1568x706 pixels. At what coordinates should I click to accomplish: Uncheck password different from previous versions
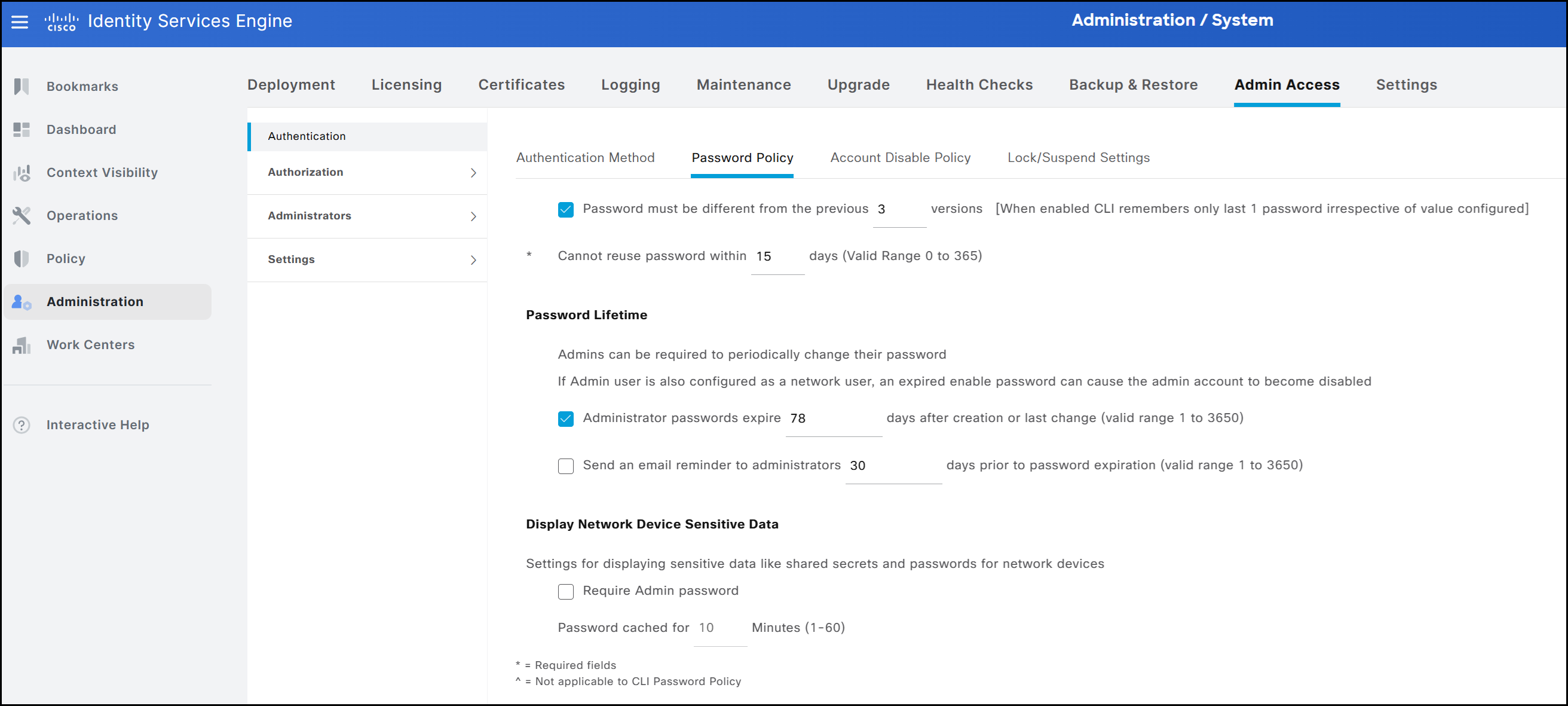[x=565, y=210]
